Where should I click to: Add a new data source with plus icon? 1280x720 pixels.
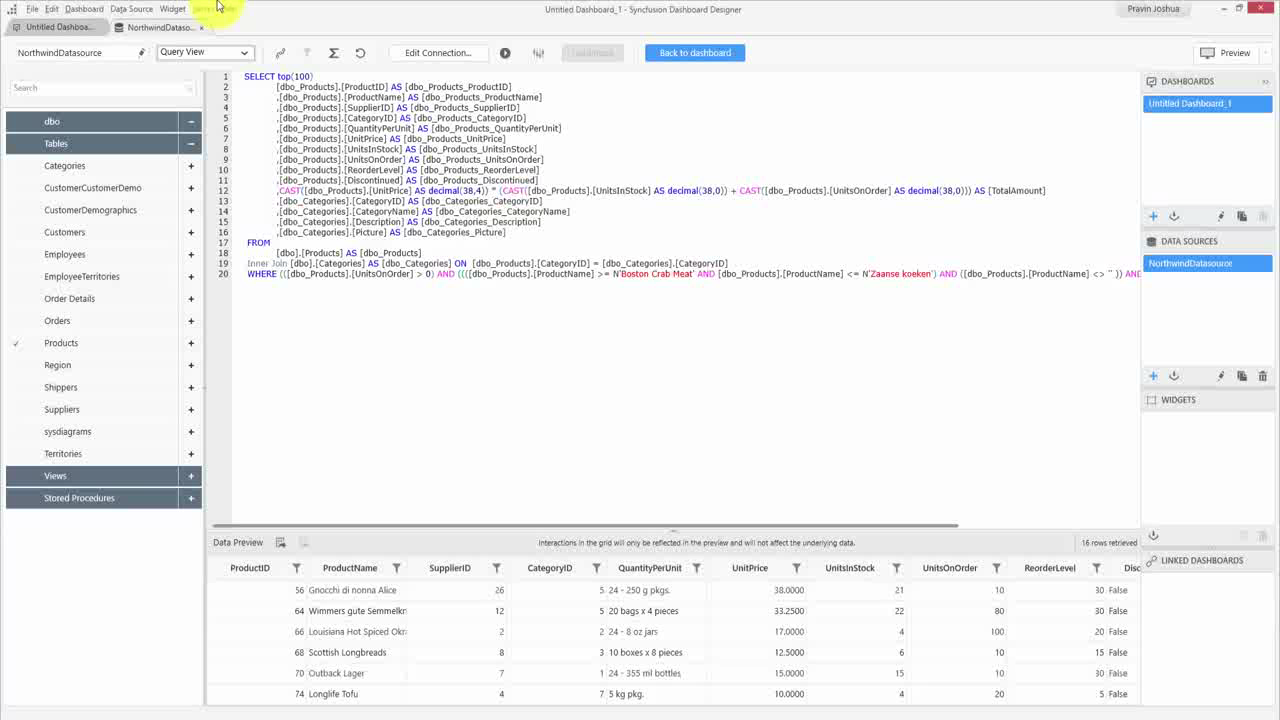click(1153, 376)
